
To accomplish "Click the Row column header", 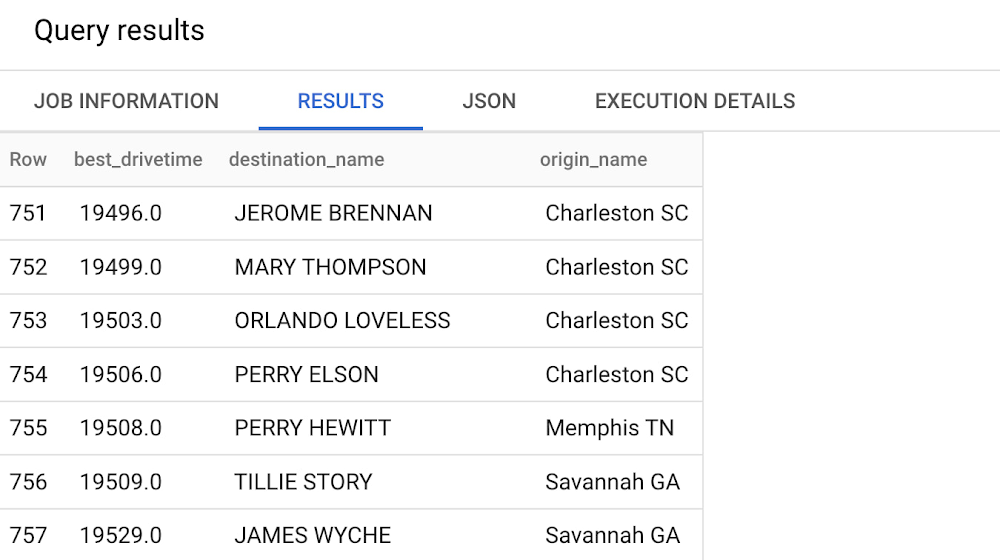I will pyautogui.click(x=28, y=159).
